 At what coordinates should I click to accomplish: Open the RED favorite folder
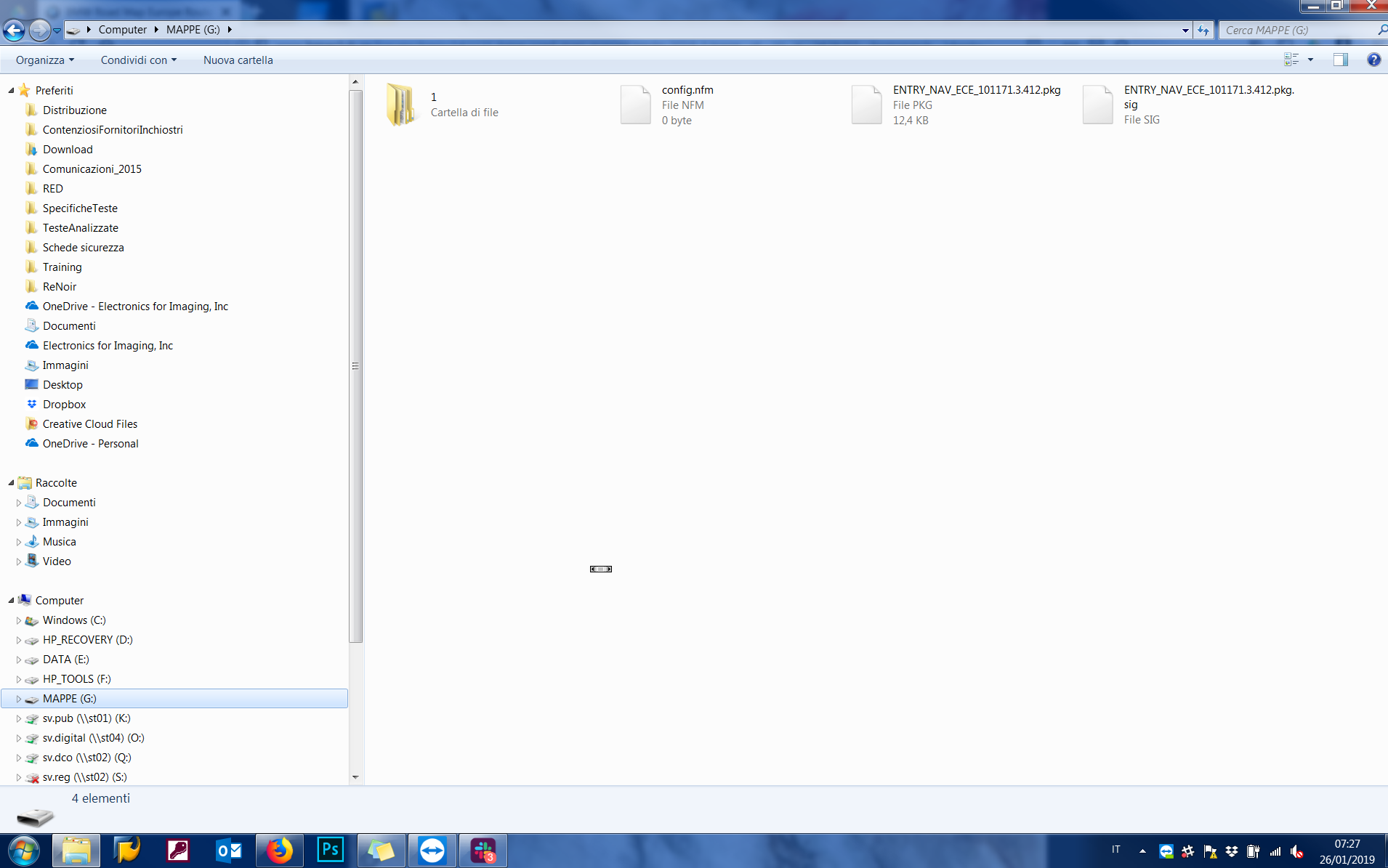(53, 189)
